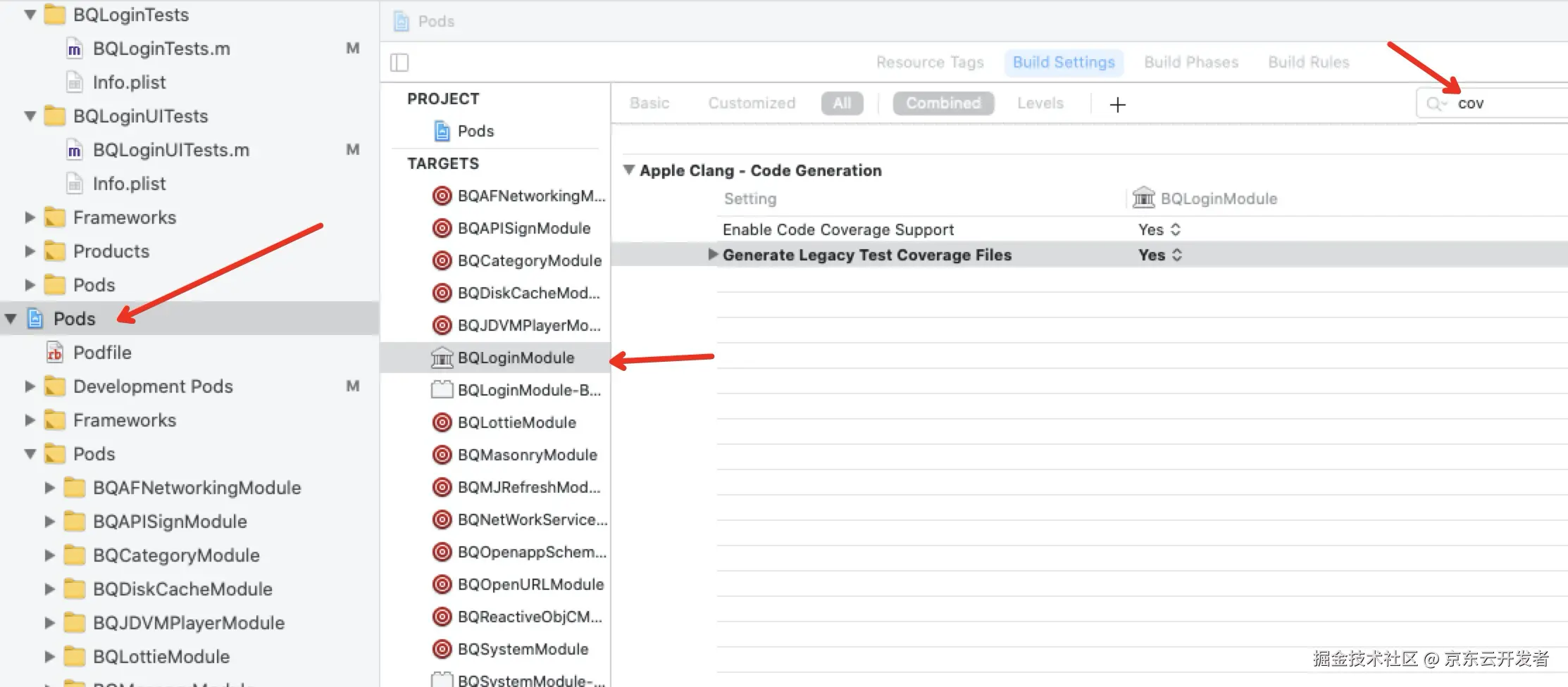Change Generate Legacy Test Coverage Files value
This screenshot has width=1568, height=687.
[x=1160, y=255]
